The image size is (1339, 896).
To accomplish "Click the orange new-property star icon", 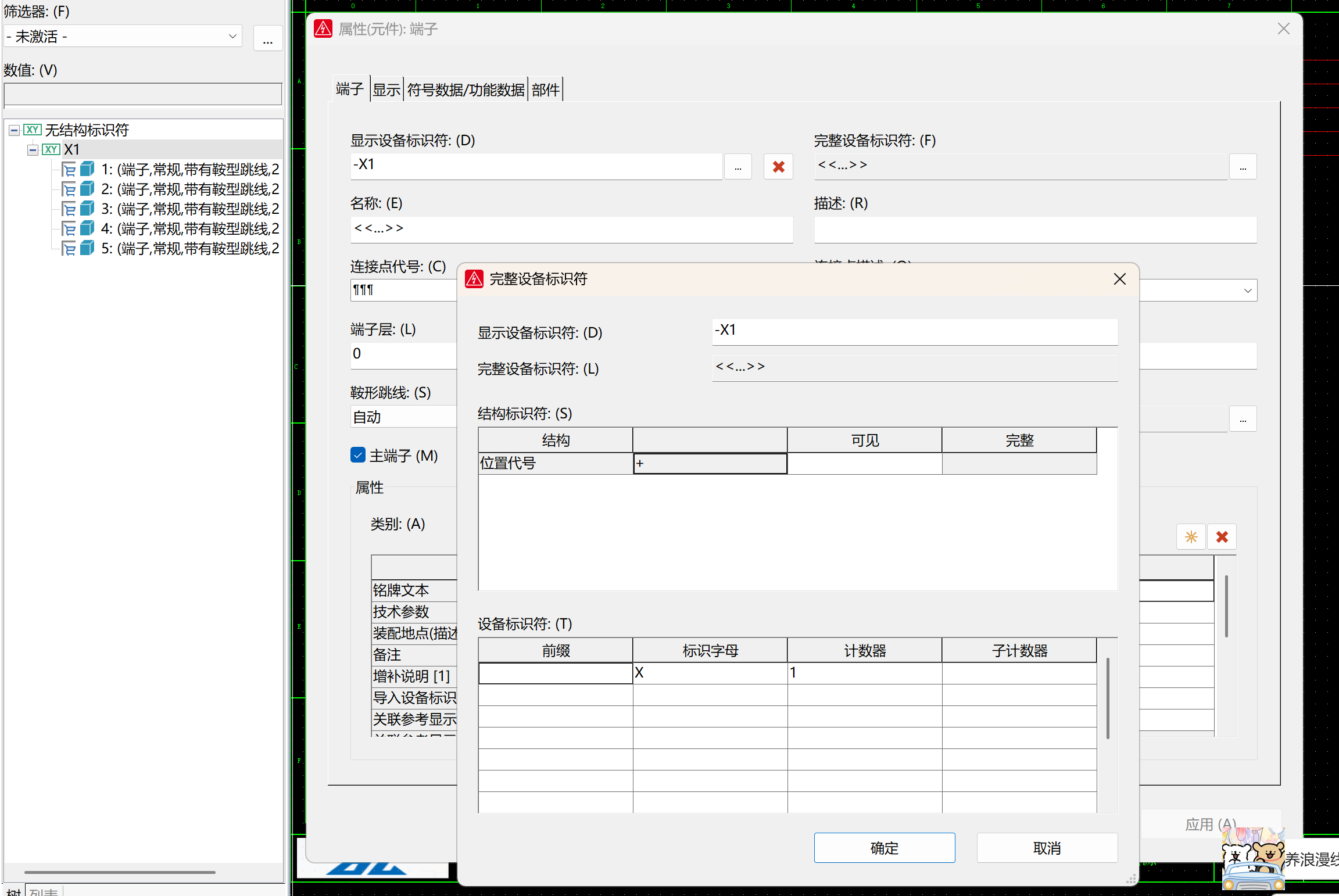I will [x=1191, y=537].
